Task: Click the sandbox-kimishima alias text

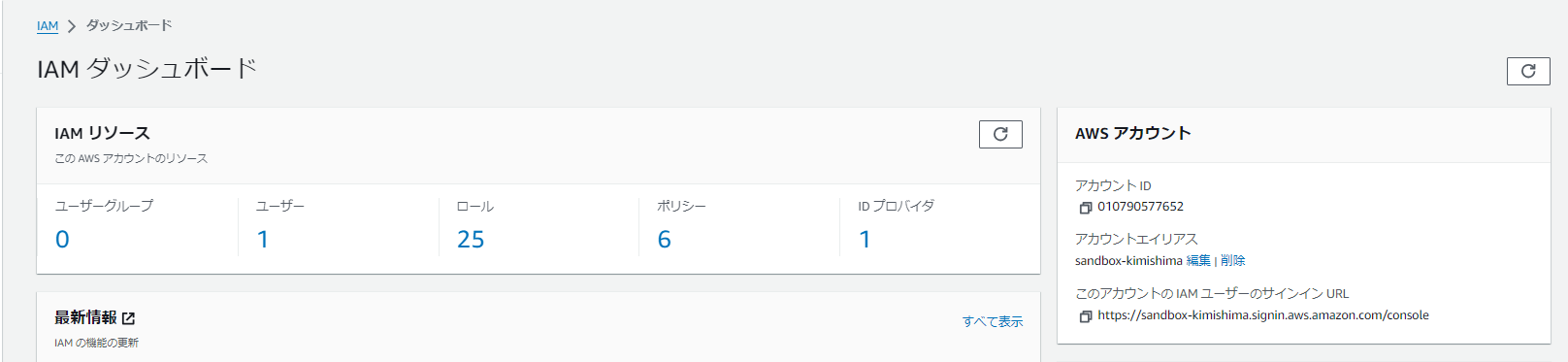Action: [1128, 261]
